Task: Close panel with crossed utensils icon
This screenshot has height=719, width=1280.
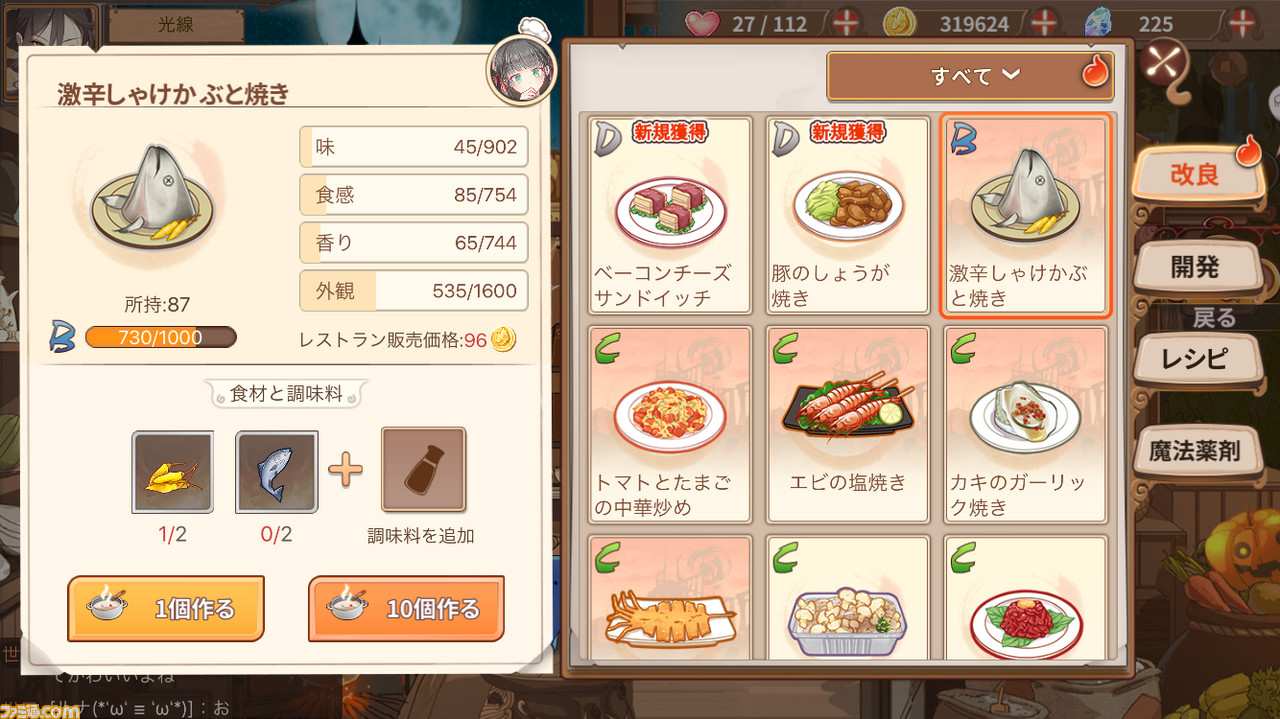Action: pos(1161,62)
